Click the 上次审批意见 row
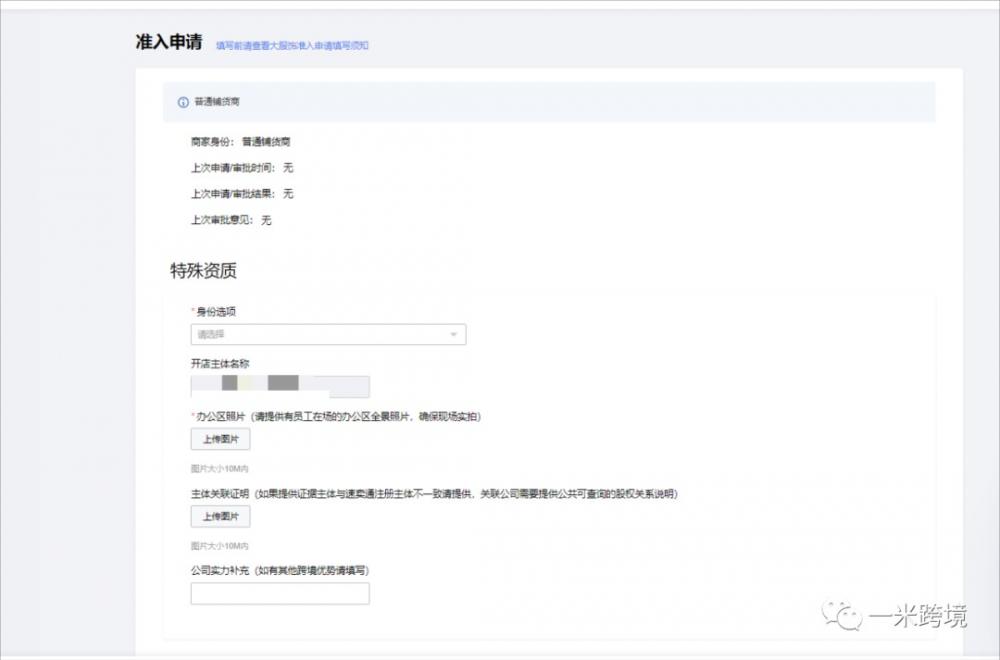This screenshot has height=660, width=1000. tap(231, 220)
